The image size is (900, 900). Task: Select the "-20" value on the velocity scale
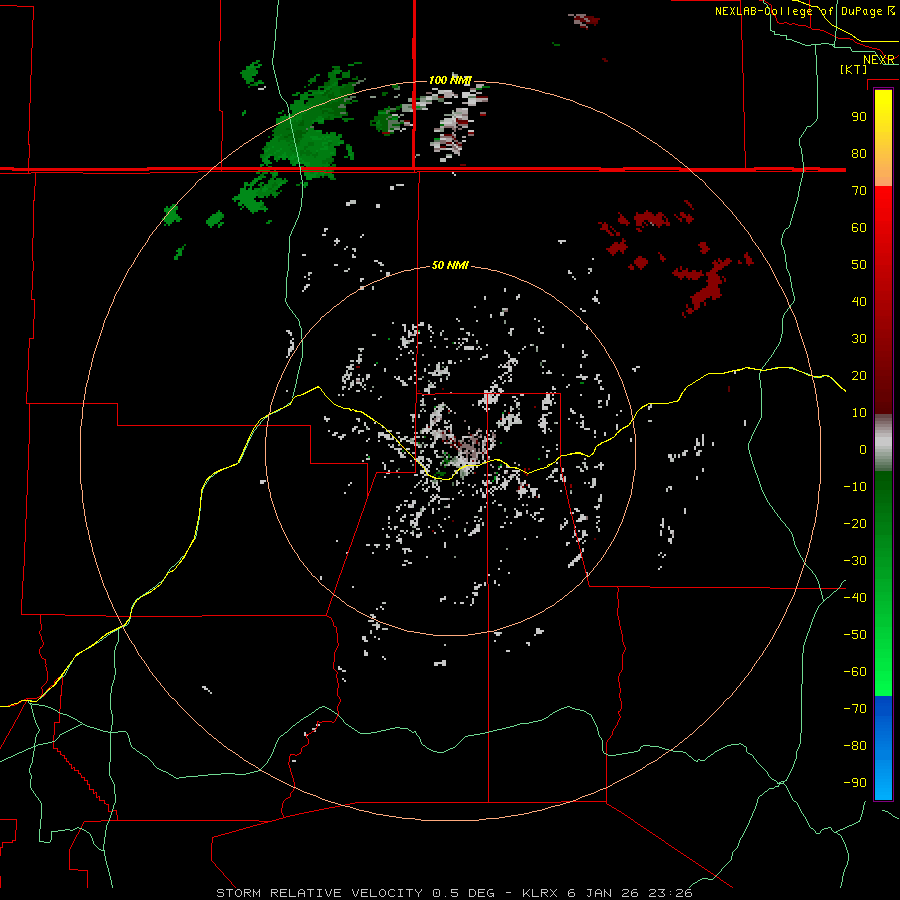(855, 523)
